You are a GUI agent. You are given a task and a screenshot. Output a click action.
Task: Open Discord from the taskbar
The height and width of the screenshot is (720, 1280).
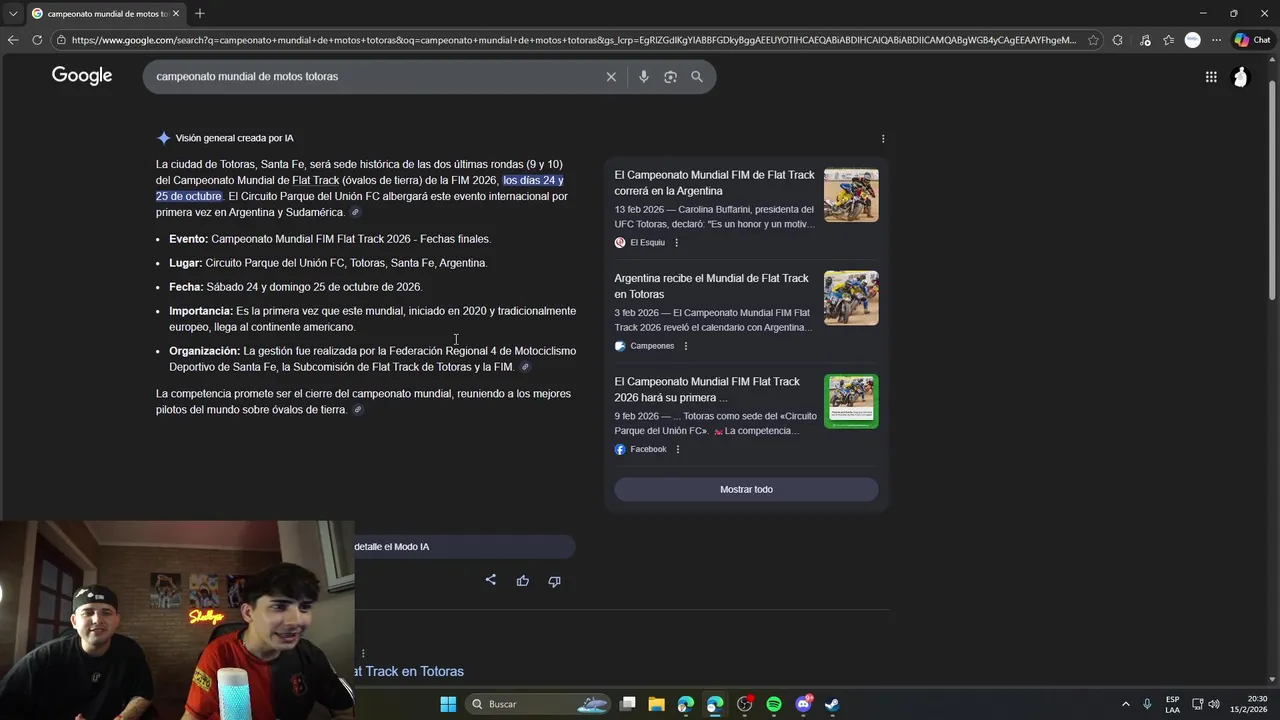(803, 704)
